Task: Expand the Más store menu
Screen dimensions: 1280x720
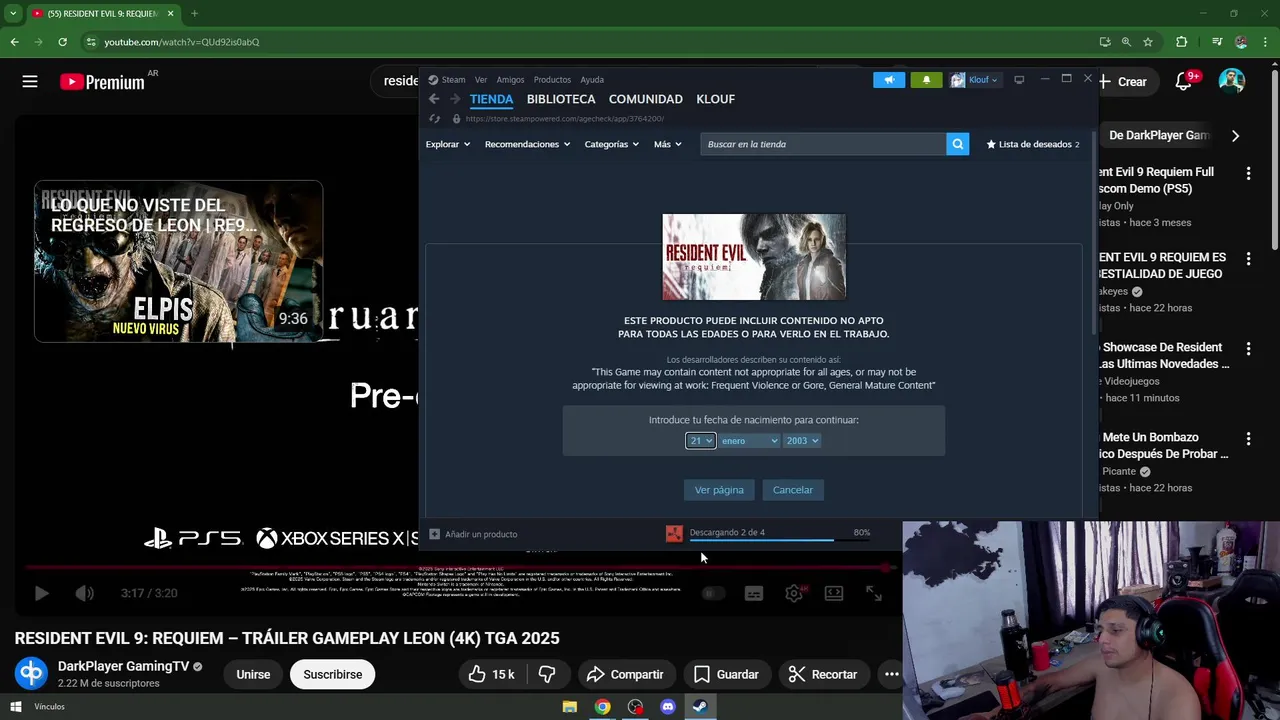Action: coord(667,144)
